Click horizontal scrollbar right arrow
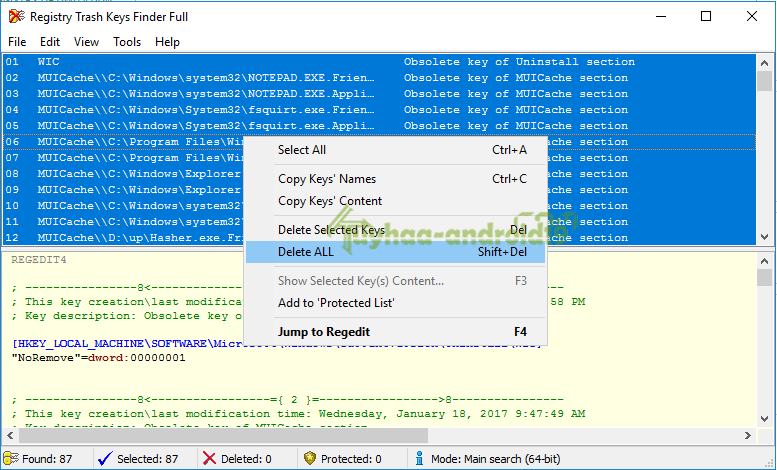The height and width of the screenshot is (470, 777). coord(748,435)
